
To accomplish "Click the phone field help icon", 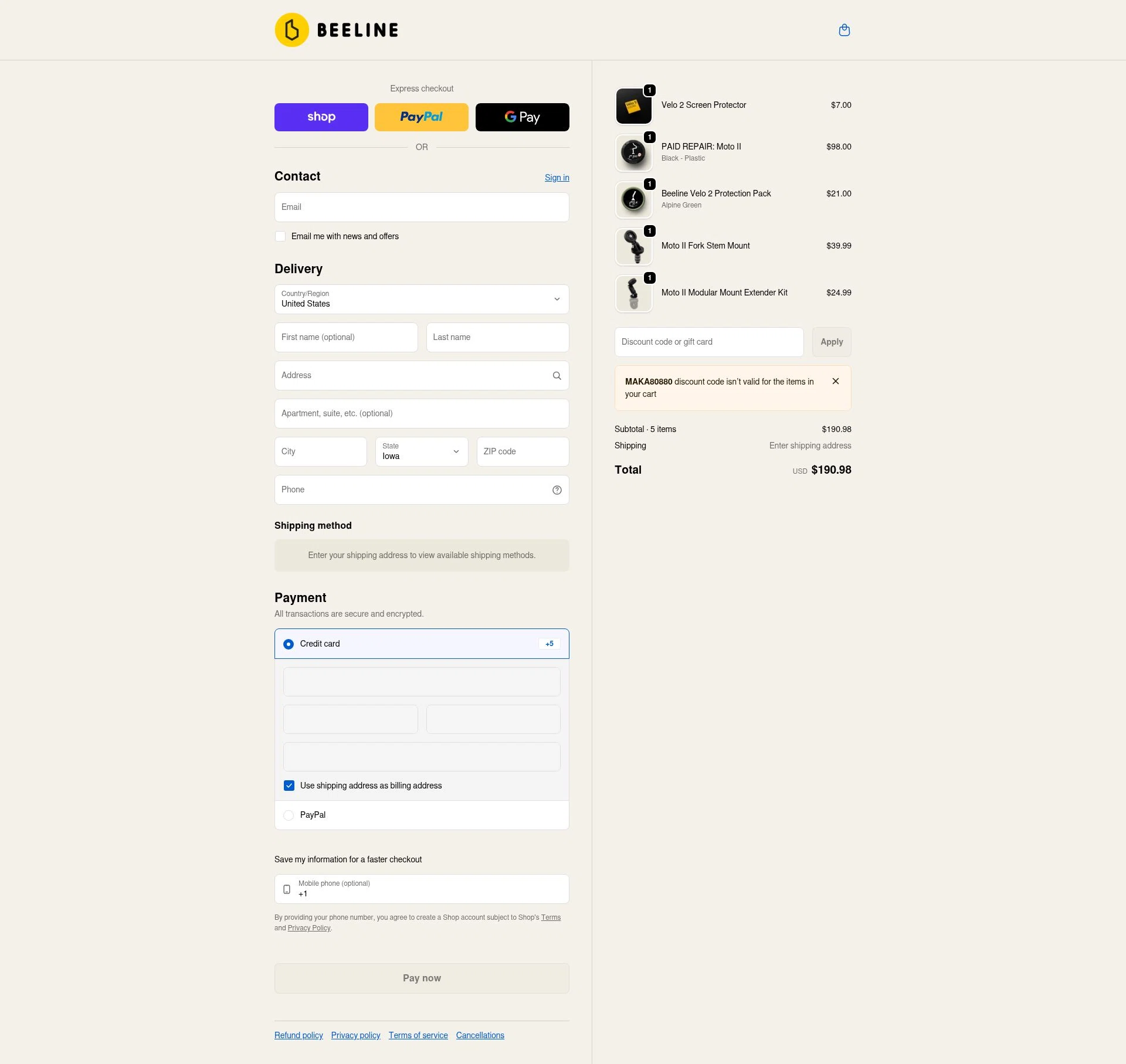I will 557,489.
